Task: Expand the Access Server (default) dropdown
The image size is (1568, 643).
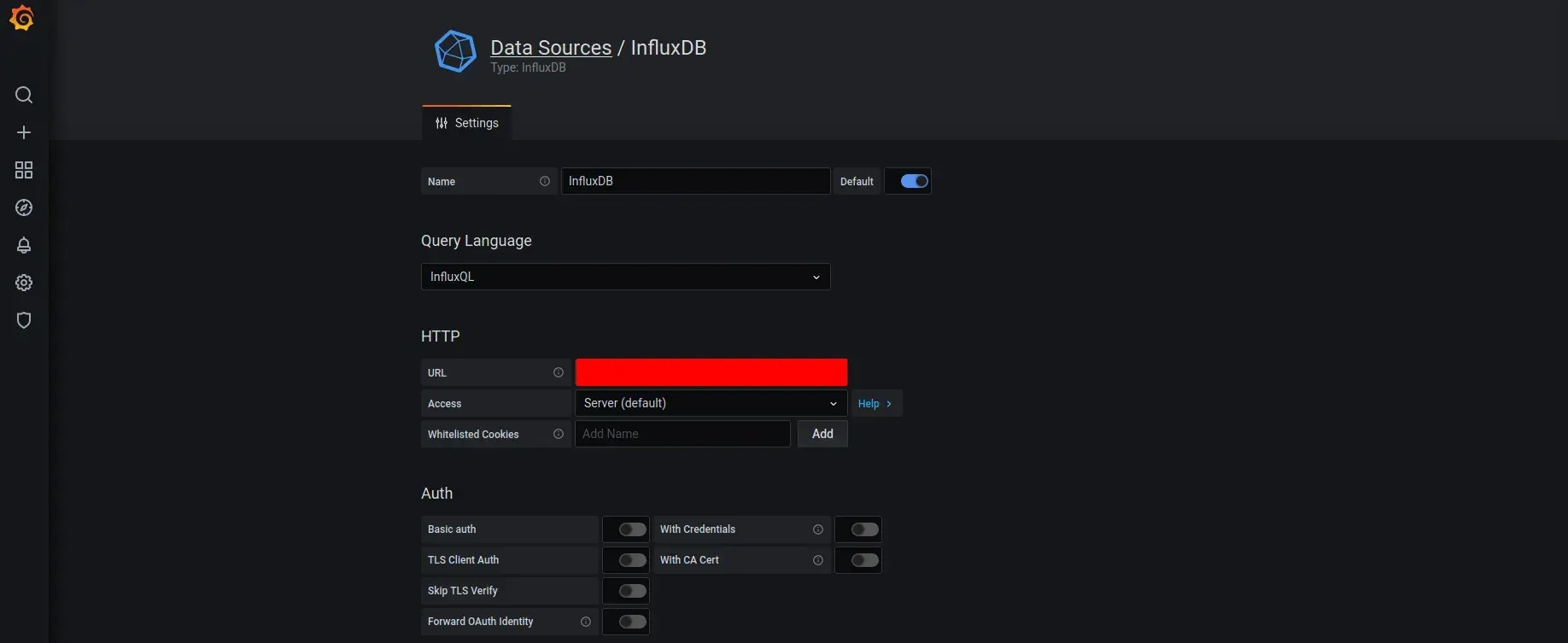Action: click(x=710, y=403)
